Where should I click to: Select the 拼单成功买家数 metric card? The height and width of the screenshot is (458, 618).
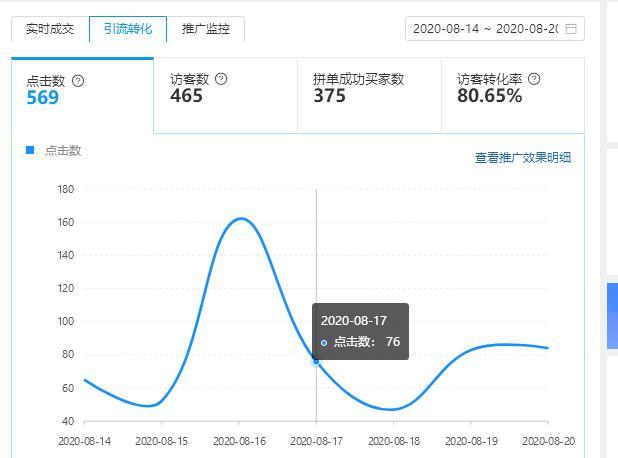[369, 95]
